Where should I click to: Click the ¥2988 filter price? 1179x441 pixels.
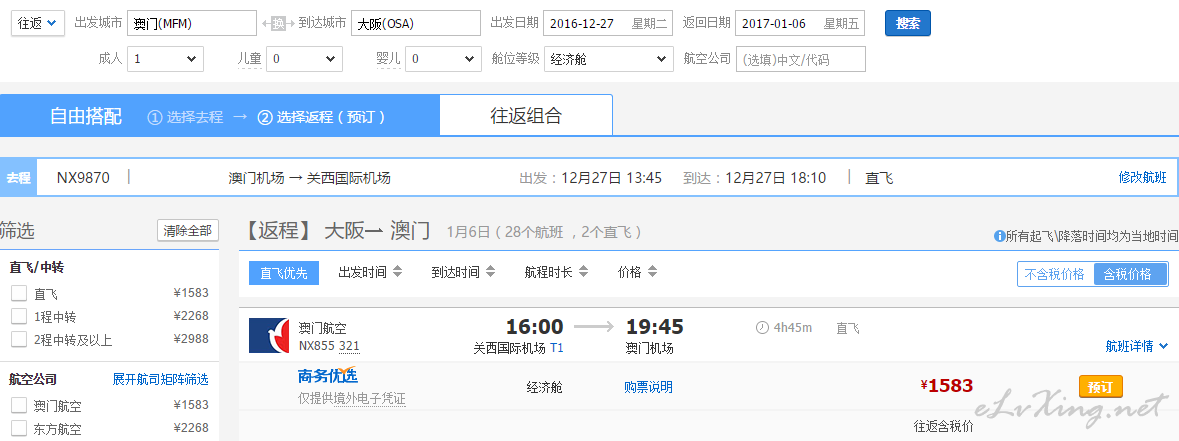[191, 339]
